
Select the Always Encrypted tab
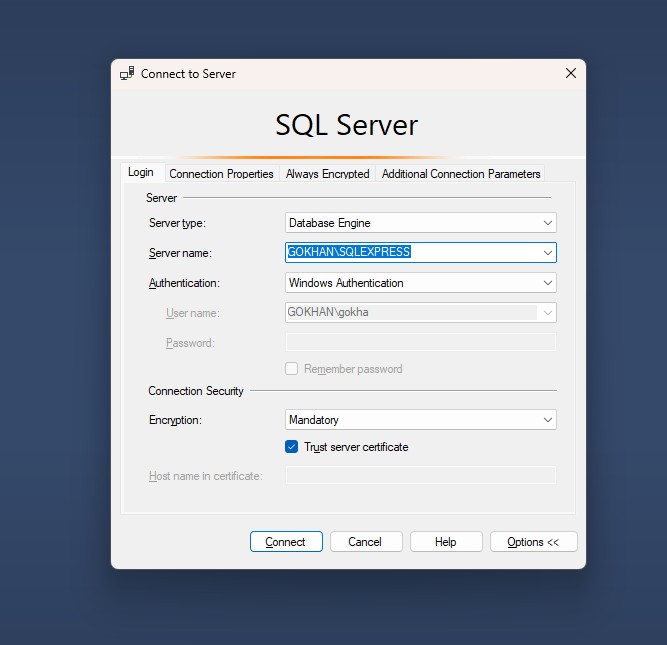coord(327,174)
